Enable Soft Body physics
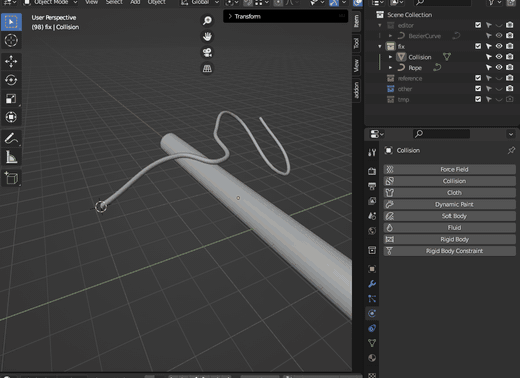 click(x=450, y=216)
